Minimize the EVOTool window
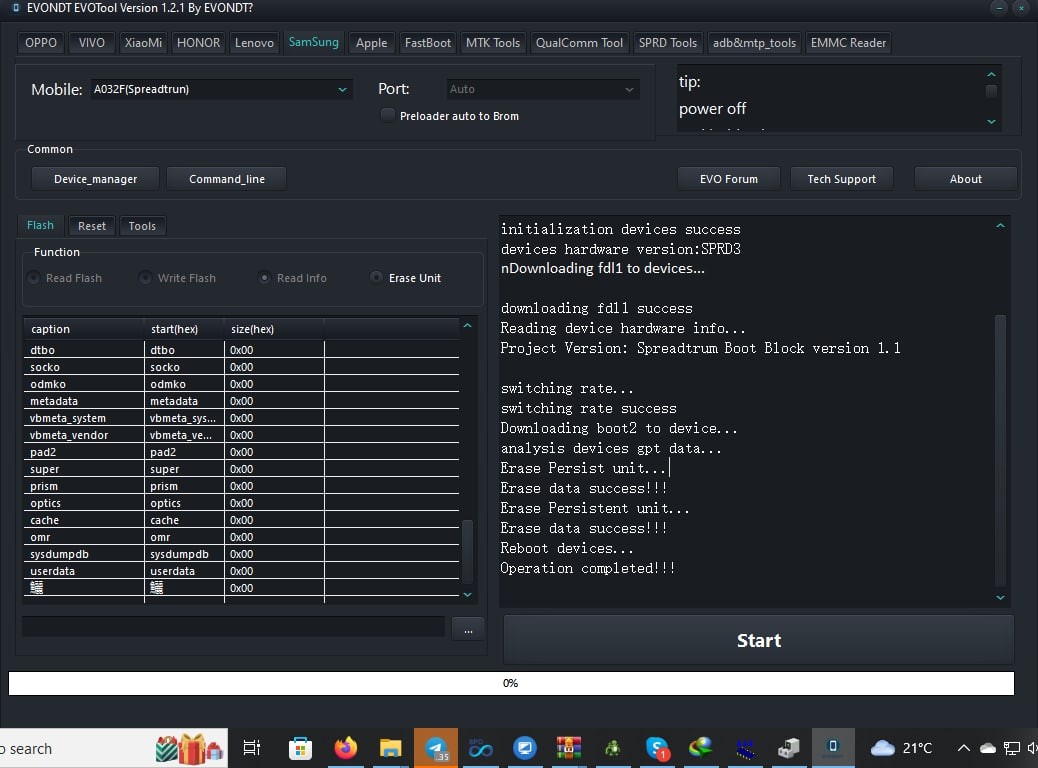This screenshot has height=768, width=1038. coord(999,8)
